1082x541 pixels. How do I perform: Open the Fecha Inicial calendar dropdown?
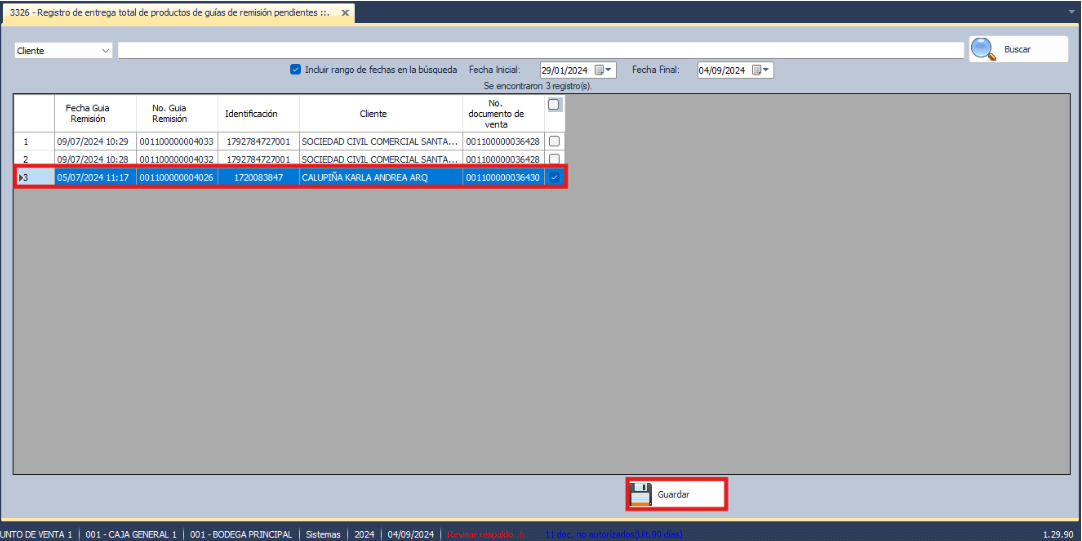[x=609, y=70]
